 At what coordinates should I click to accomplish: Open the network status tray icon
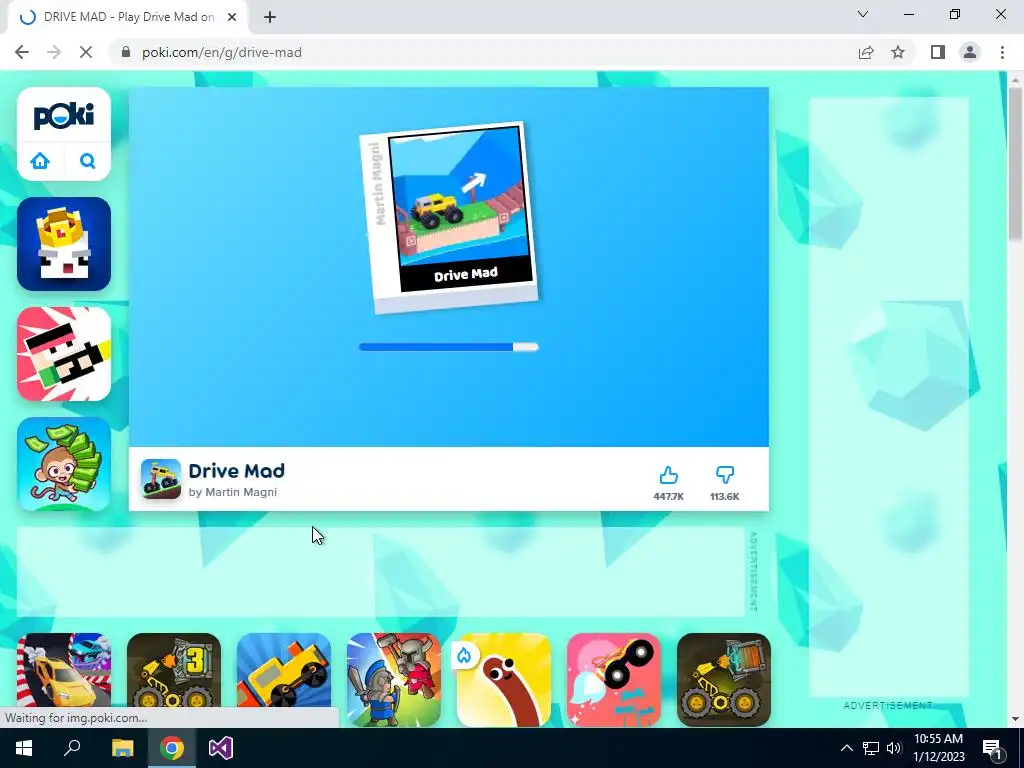(871, 748)
